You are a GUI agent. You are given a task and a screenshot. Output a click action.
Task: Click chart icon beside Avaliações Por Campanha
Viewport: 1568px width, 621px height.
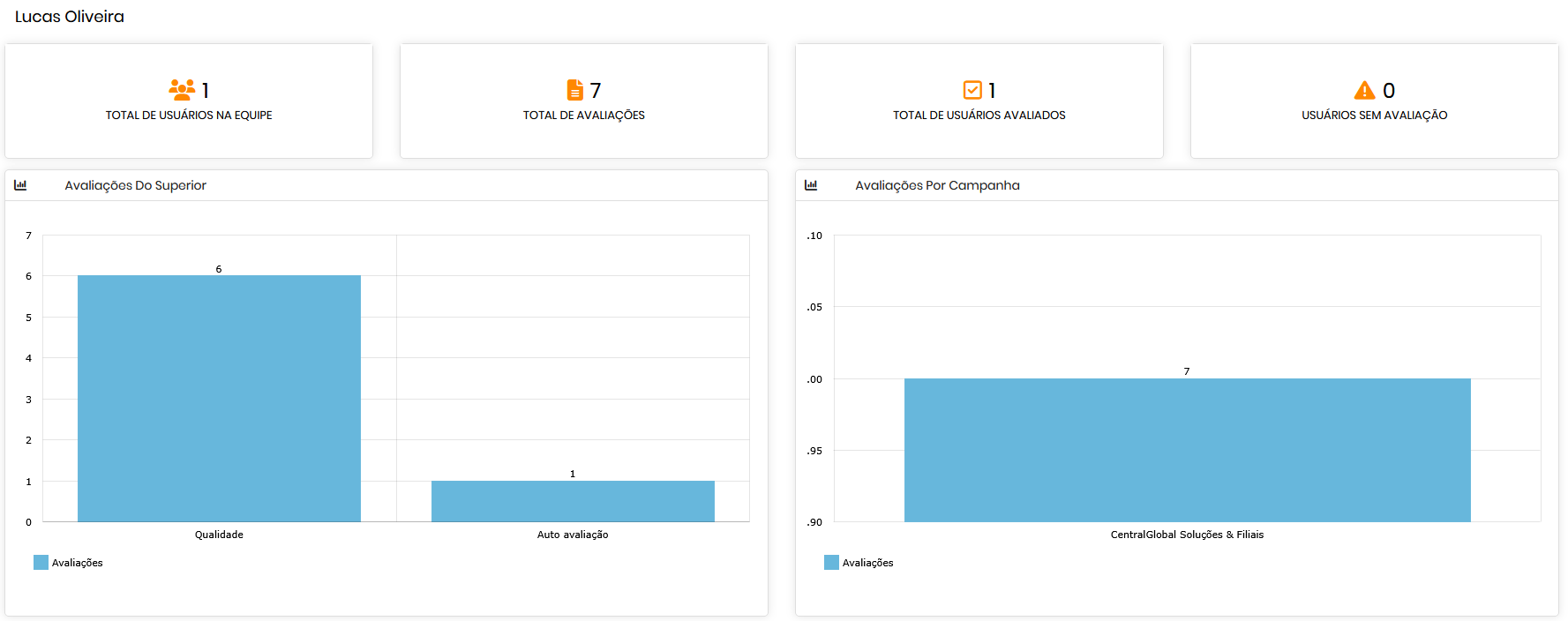coord(811,185)
